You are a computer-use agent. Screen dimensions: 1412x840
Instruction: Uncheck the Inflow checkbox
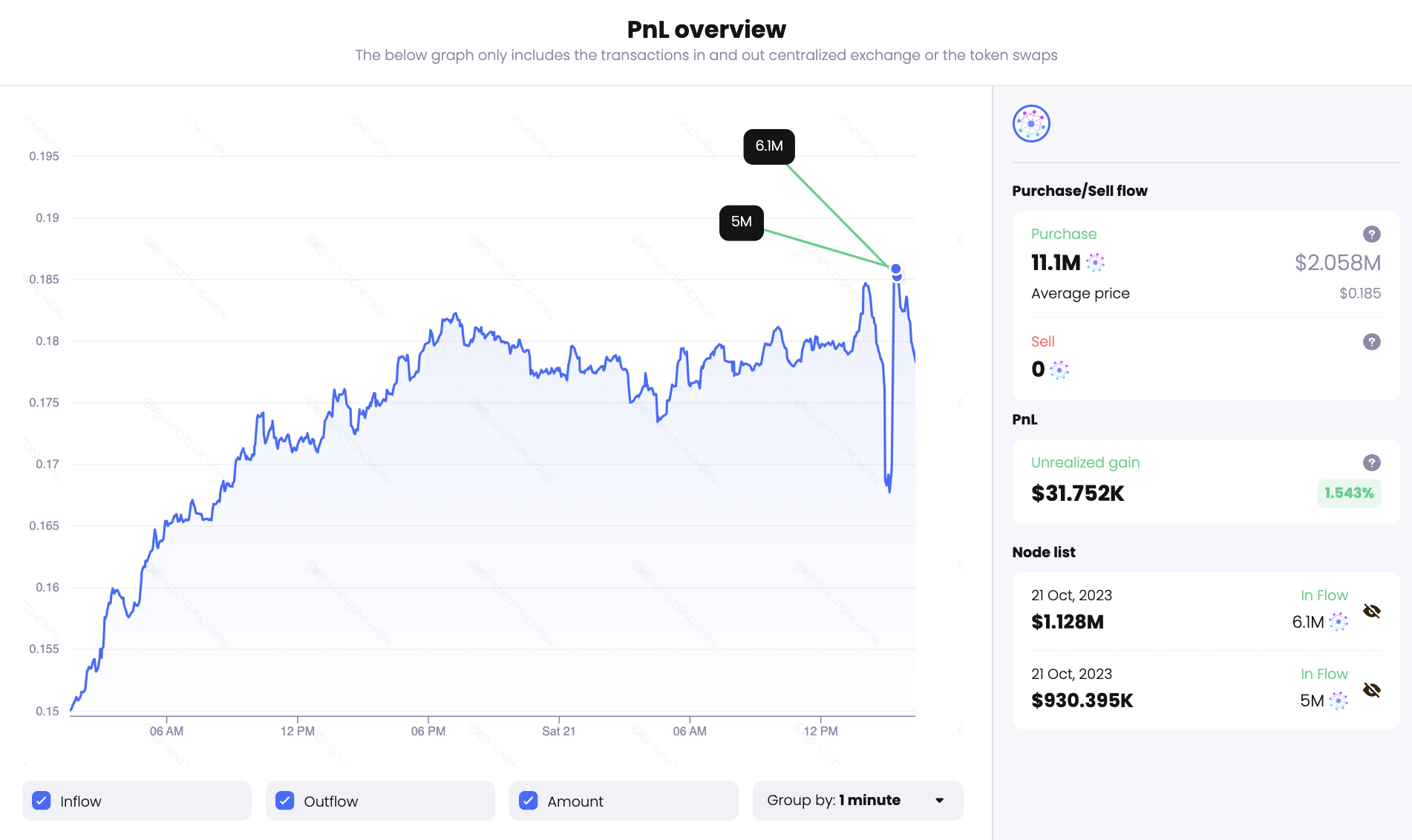(42, 801)
